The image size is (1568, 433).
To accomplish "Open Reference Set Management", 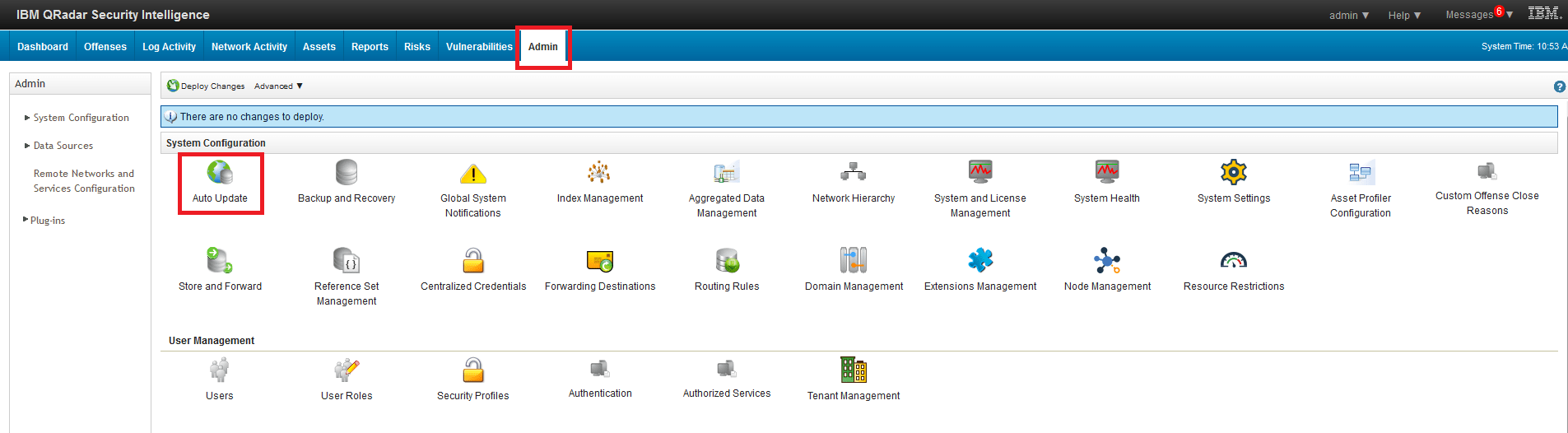I will point(347,261).
